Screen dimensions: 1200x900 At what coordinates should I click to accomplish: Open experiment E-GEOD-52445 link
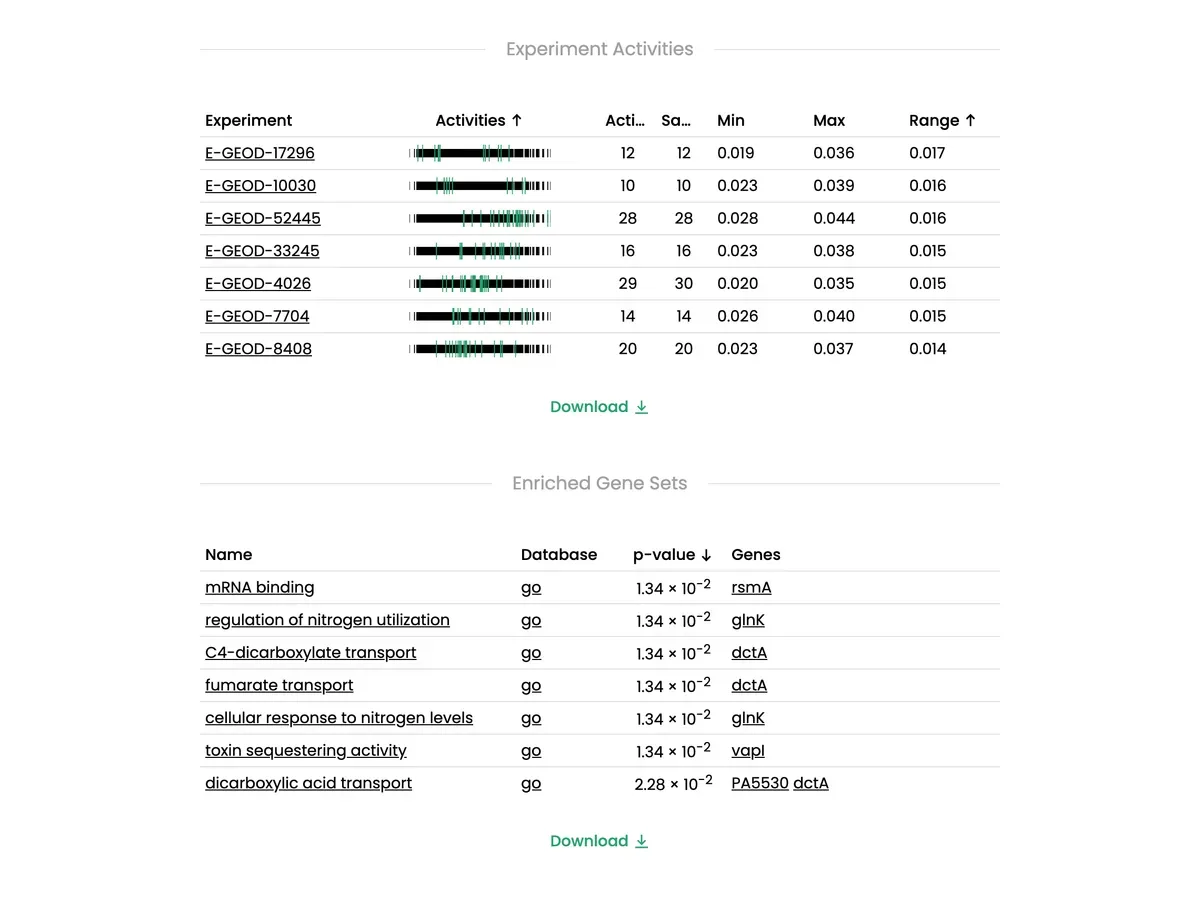click(263, 218)
